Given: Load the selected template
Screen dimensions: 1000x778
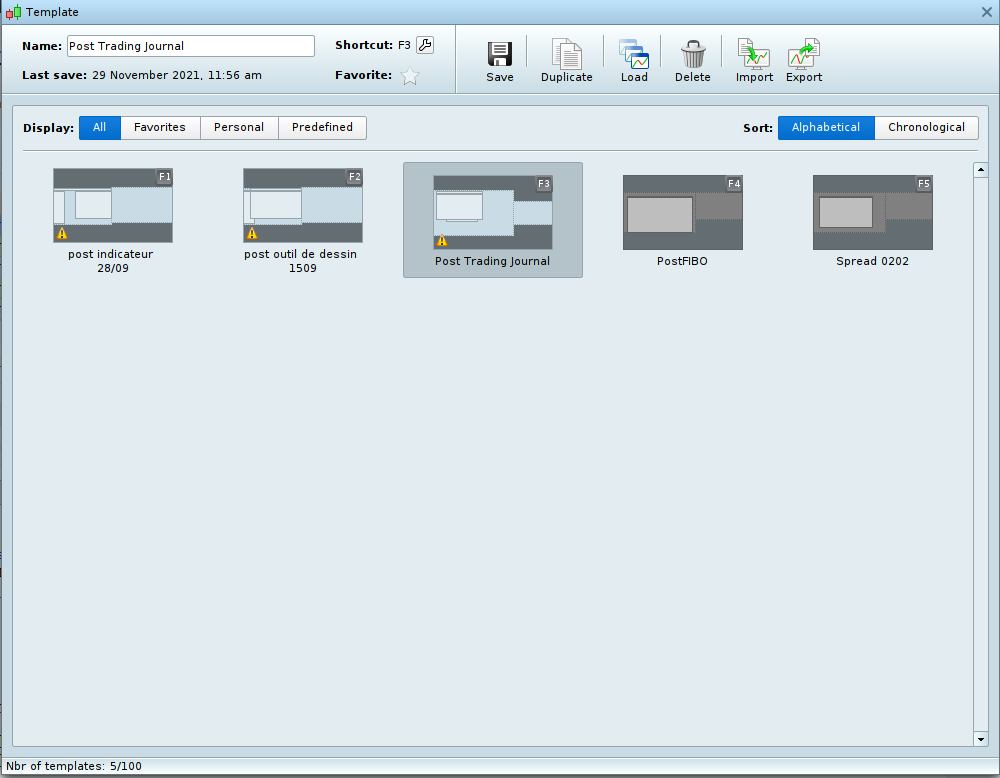Looking at the screenshot, I should [634, 61].
